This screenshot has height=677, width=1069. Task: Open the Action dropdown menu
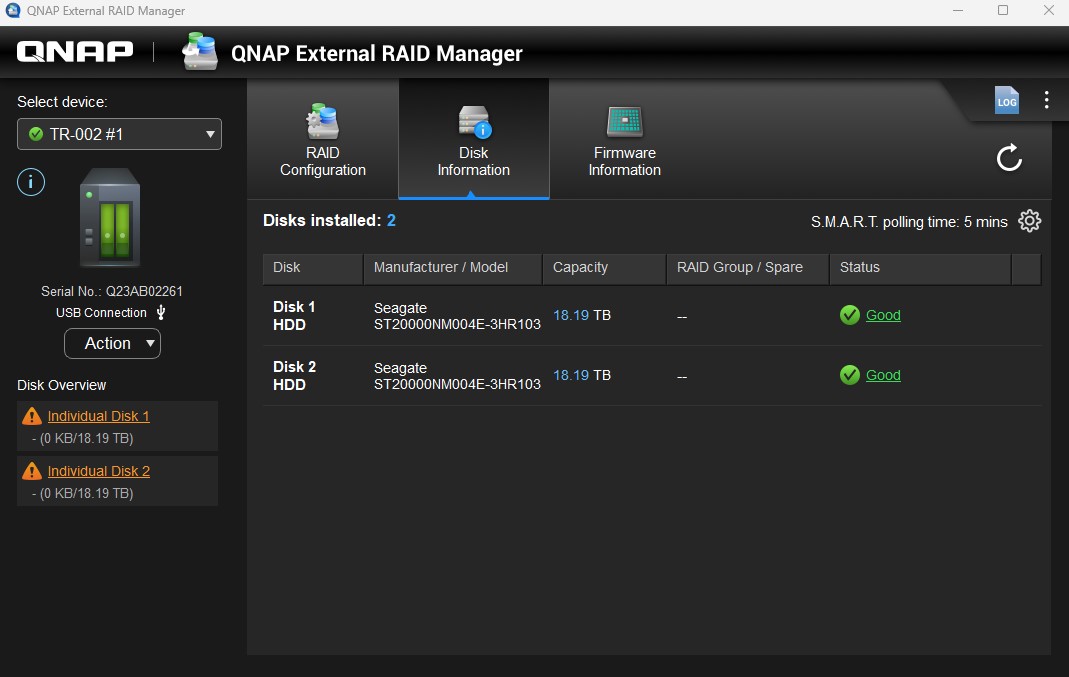[x=112, y=343]
